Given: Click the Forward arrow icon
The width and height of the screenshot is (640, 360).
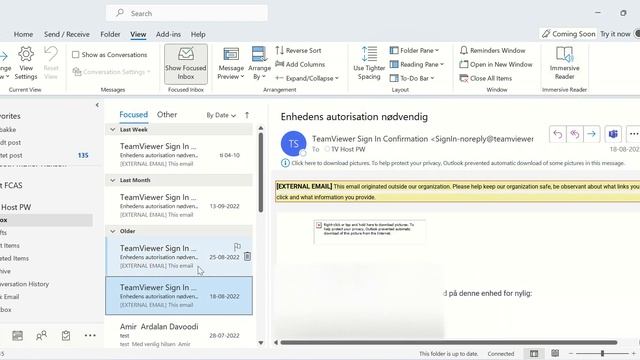Looking at the screenshot, I should point(591,134).
